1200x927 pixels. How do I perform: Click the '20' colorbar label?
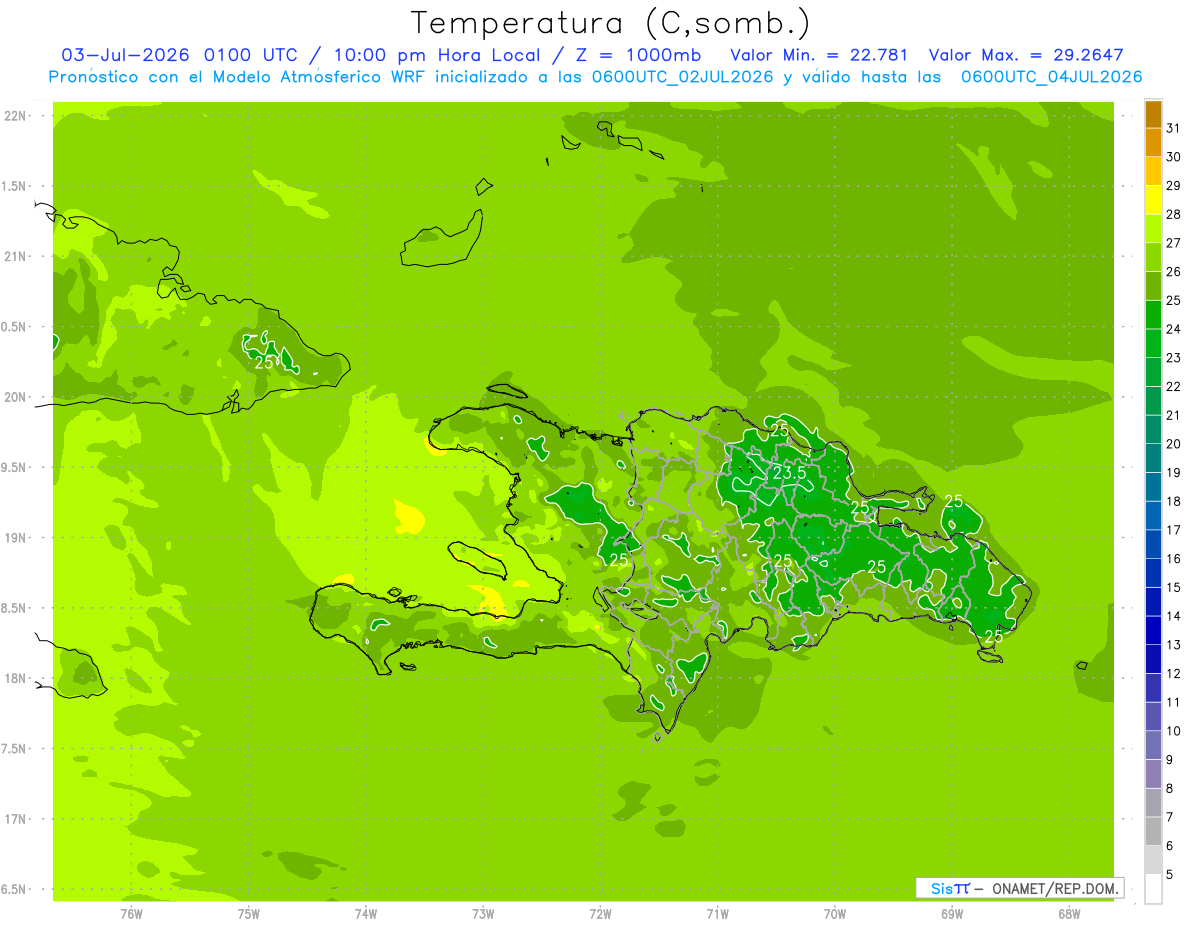[x=1174, y=443]
